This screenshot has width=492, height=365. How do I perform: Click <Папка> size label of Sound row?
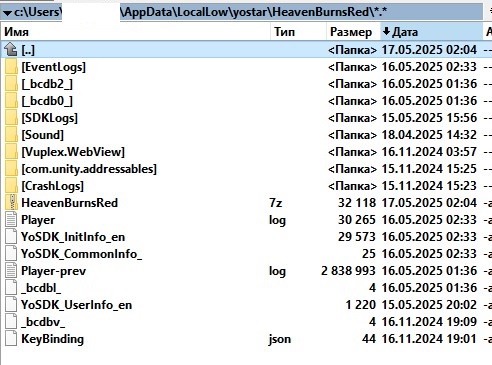click(352, 135)
